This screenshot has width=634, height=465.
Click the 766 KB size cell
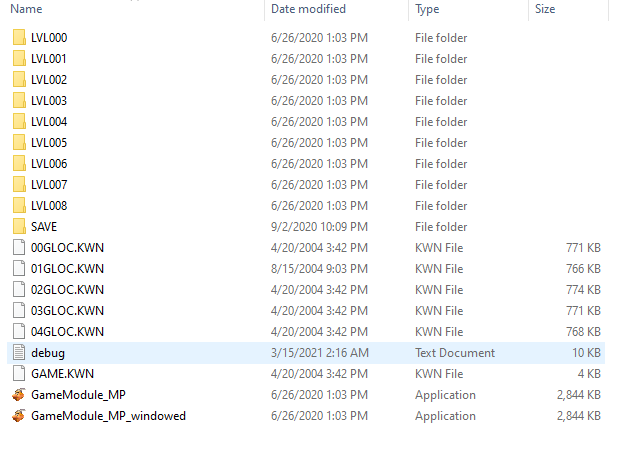click(583, 268)
